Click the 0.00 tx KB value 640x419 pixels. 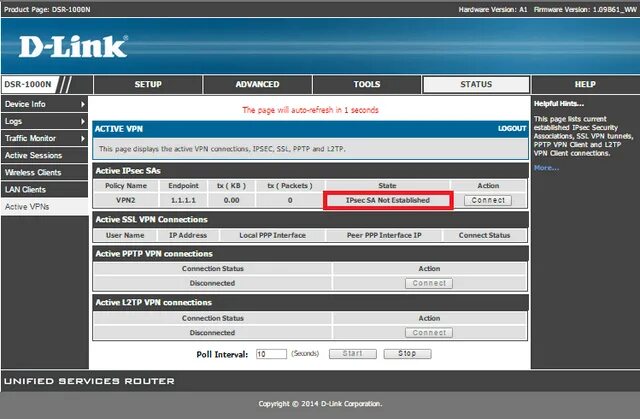pos(231,200)
